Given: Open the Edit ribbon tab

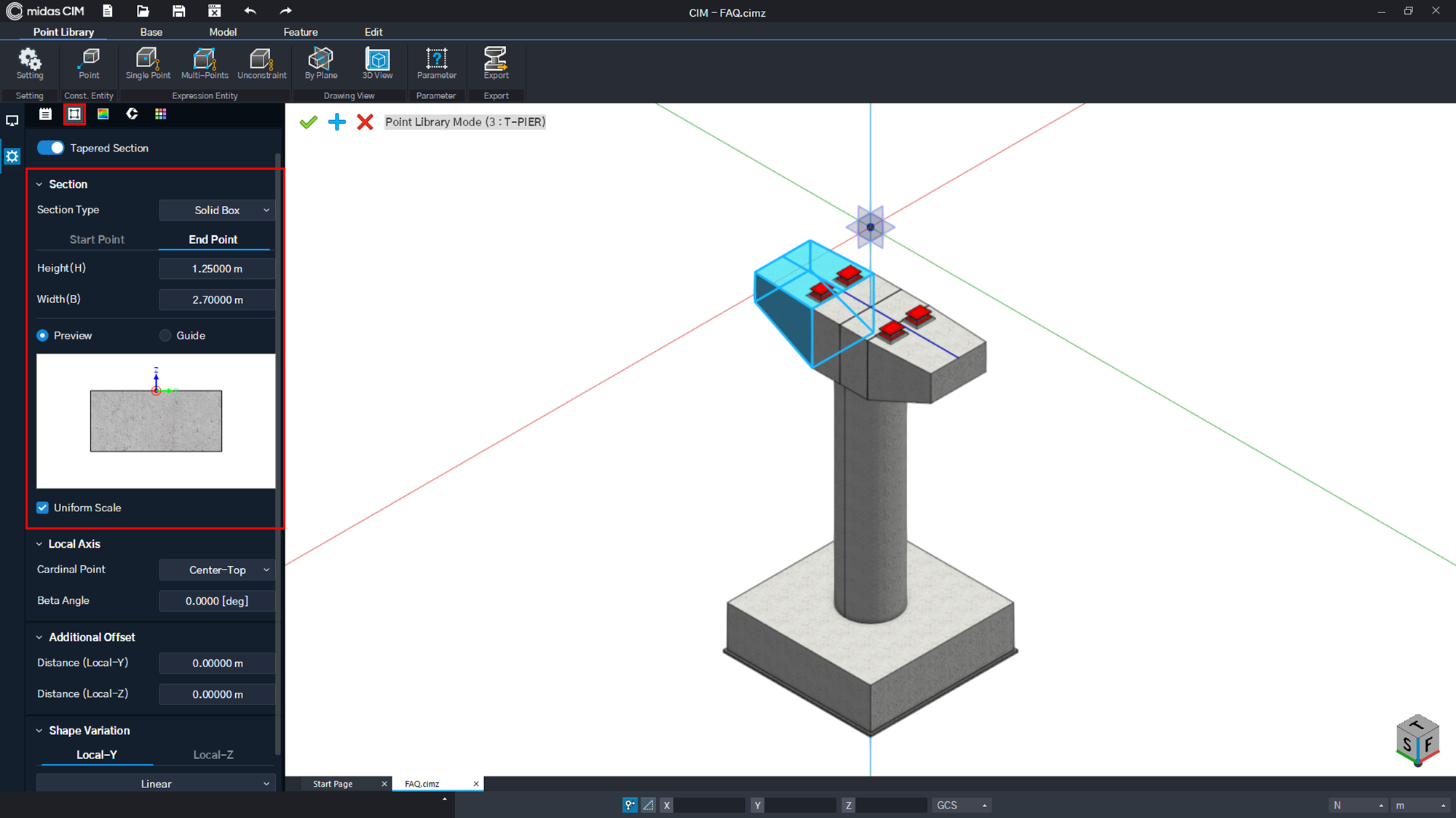Looking at the screenshot, I should [373, 32].
